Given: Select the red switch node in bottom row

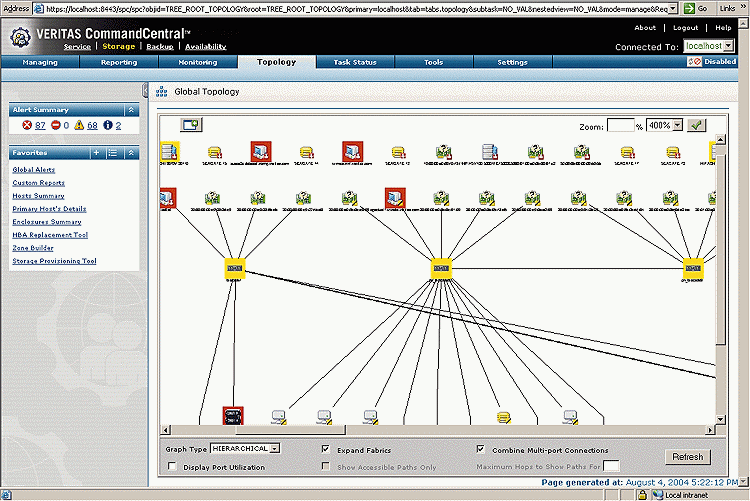Looking at the screenshot, I should (x=233, y=415).
